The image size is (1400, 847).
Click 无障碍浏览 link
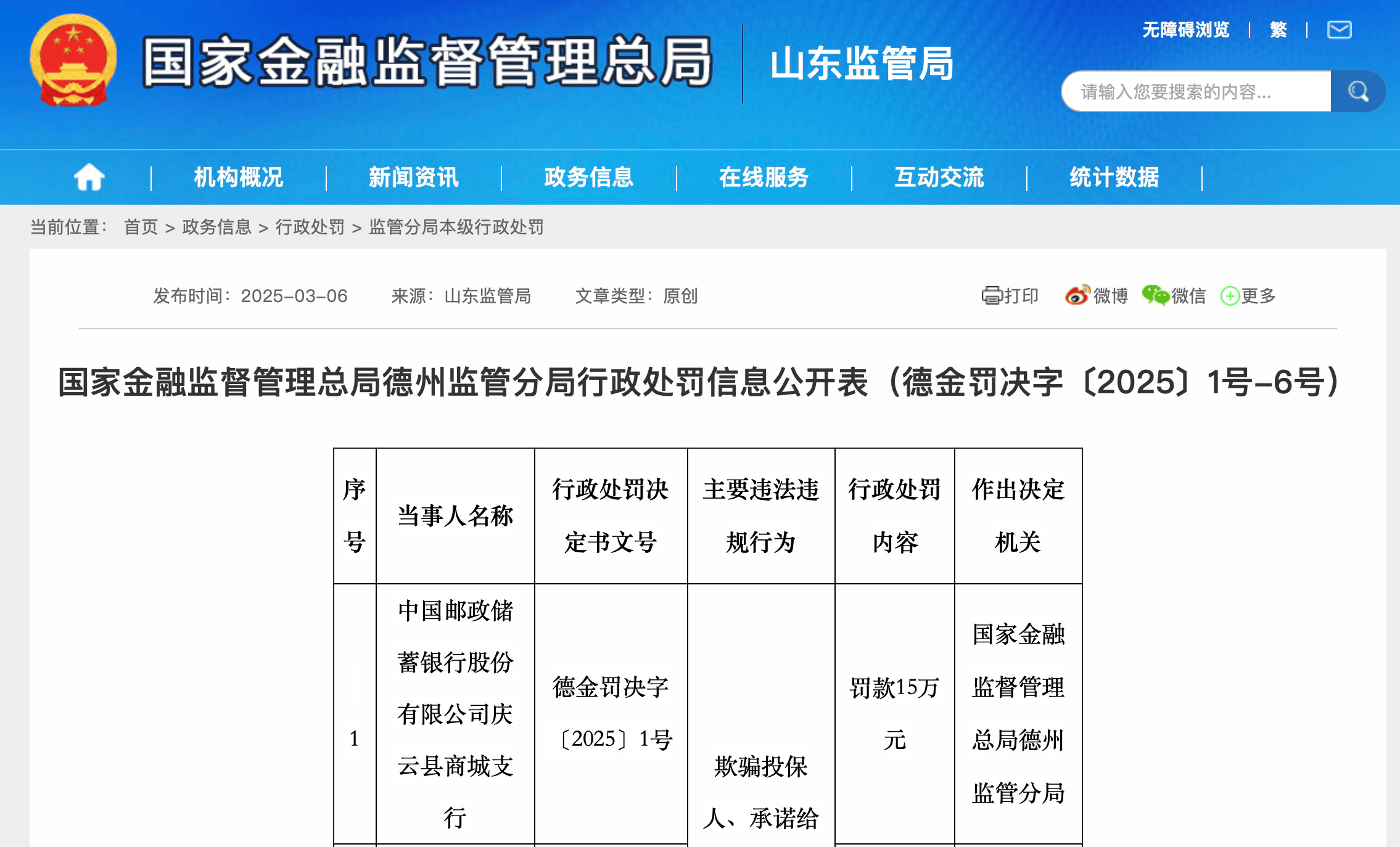click(1185, 30)
